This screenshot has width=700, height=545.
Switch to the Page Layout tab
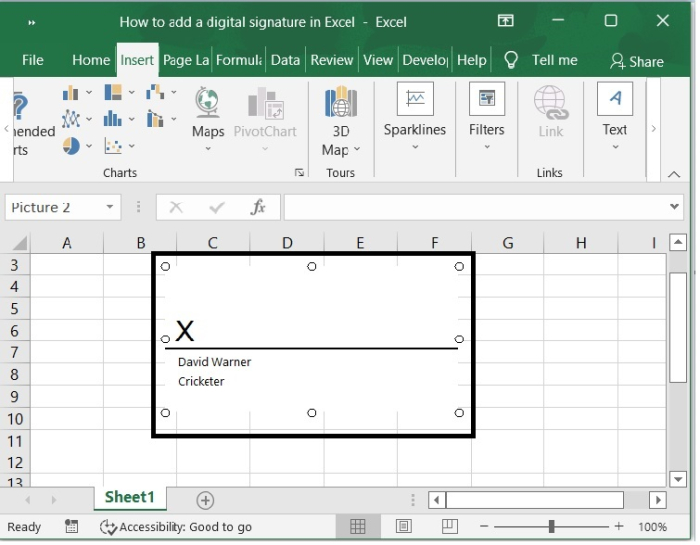tap(186, 60)
